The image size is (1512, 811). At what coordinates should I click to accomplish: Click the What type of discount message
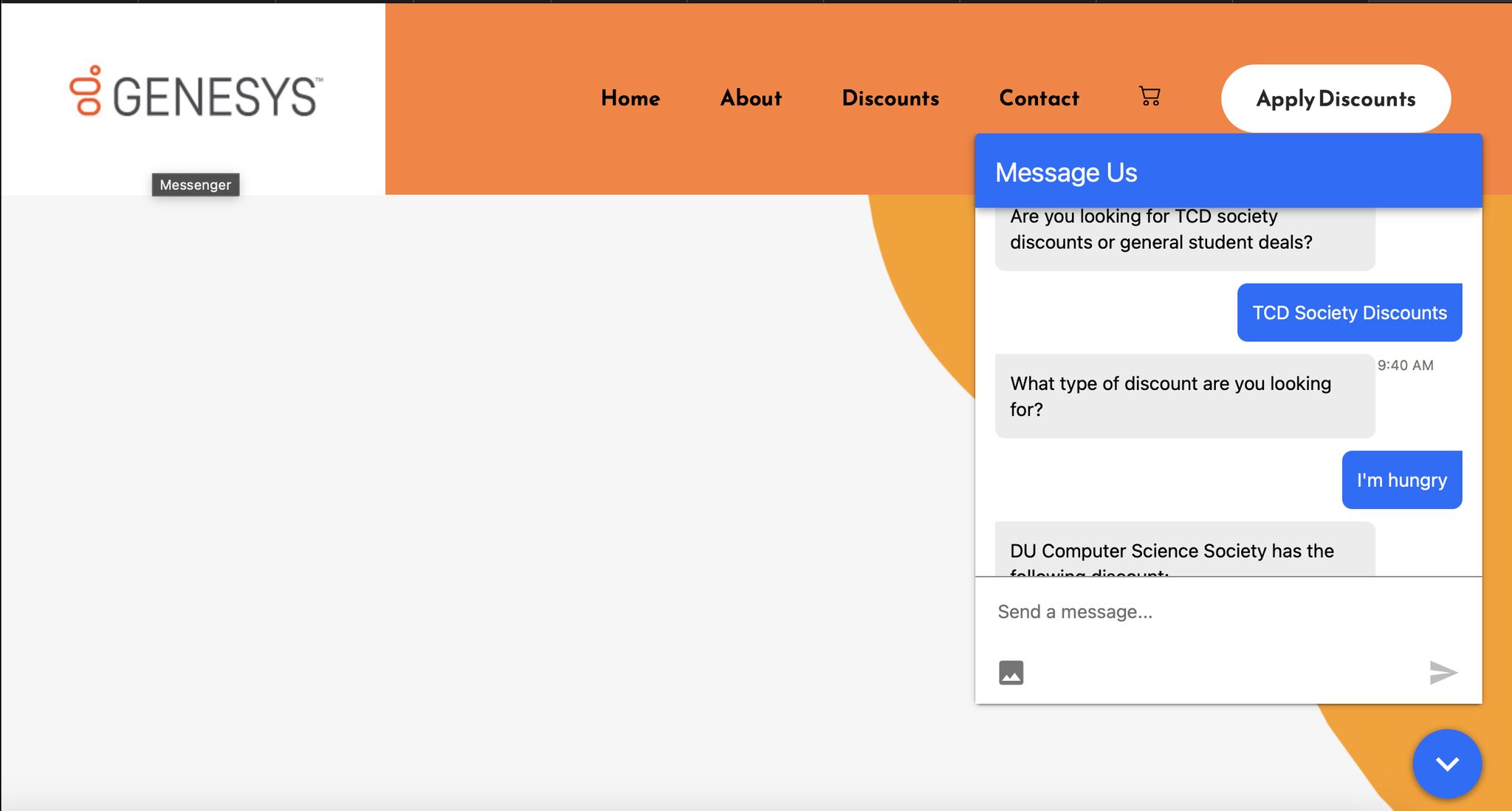click(x=1183, y=396)
